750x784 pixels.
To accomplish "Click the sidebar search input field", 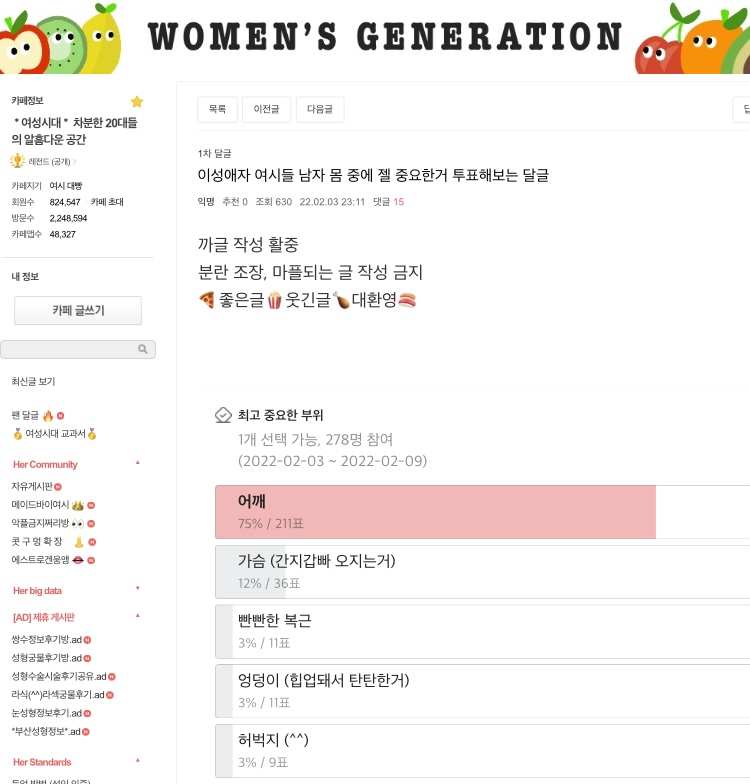I will (x=68, y=349).
